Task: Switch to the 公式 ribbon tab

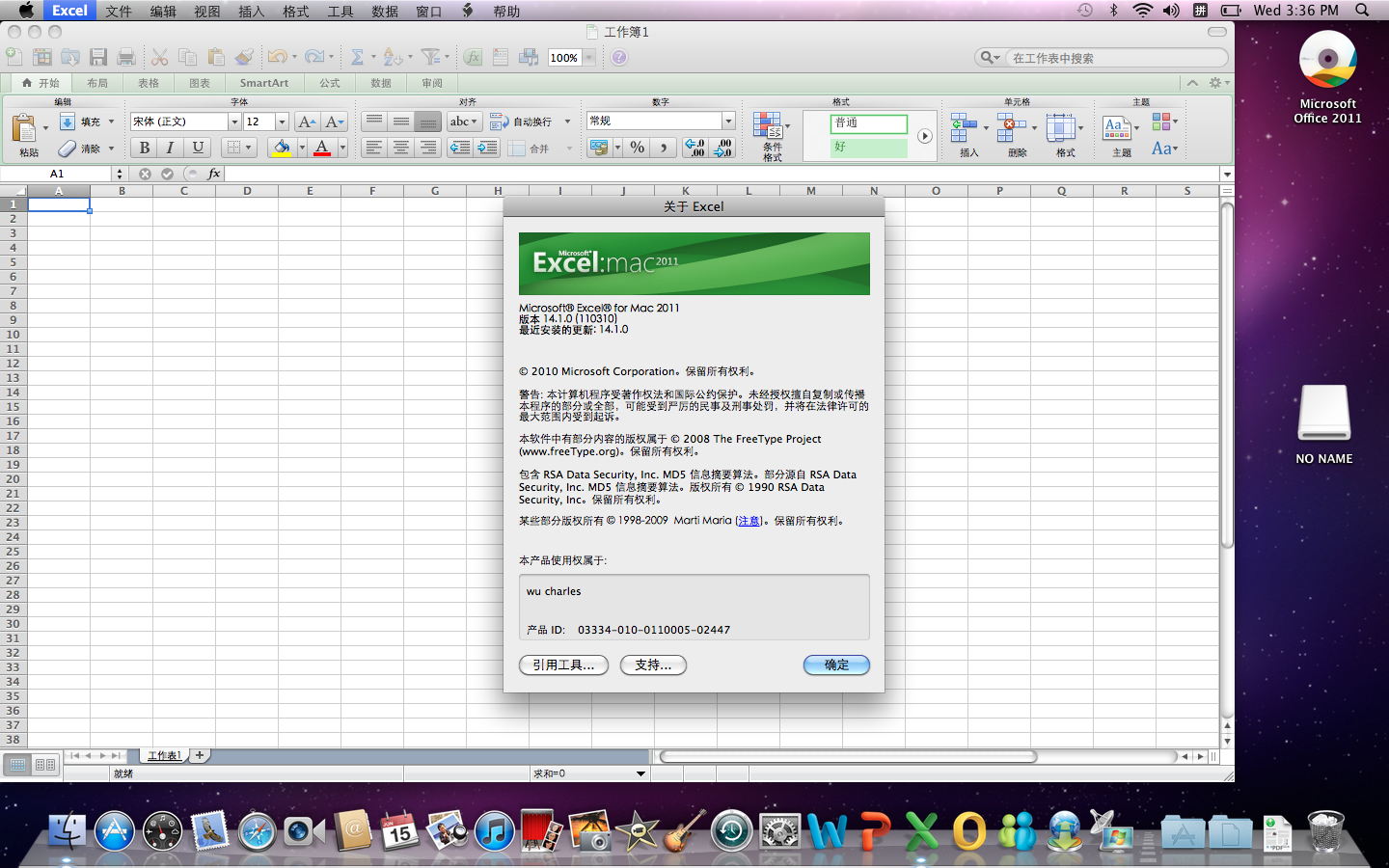Action: tap(330, 83)
